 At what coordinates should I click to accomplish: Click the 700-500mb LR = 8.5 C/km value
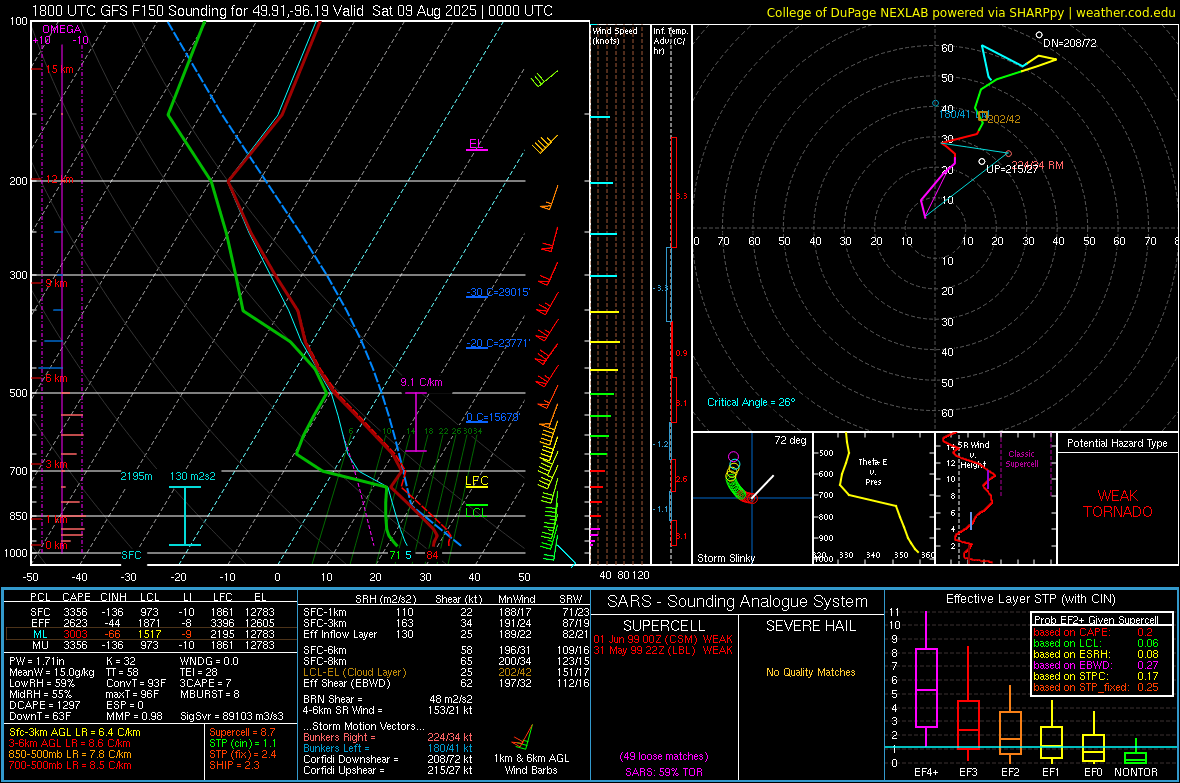tap(70, 766)
